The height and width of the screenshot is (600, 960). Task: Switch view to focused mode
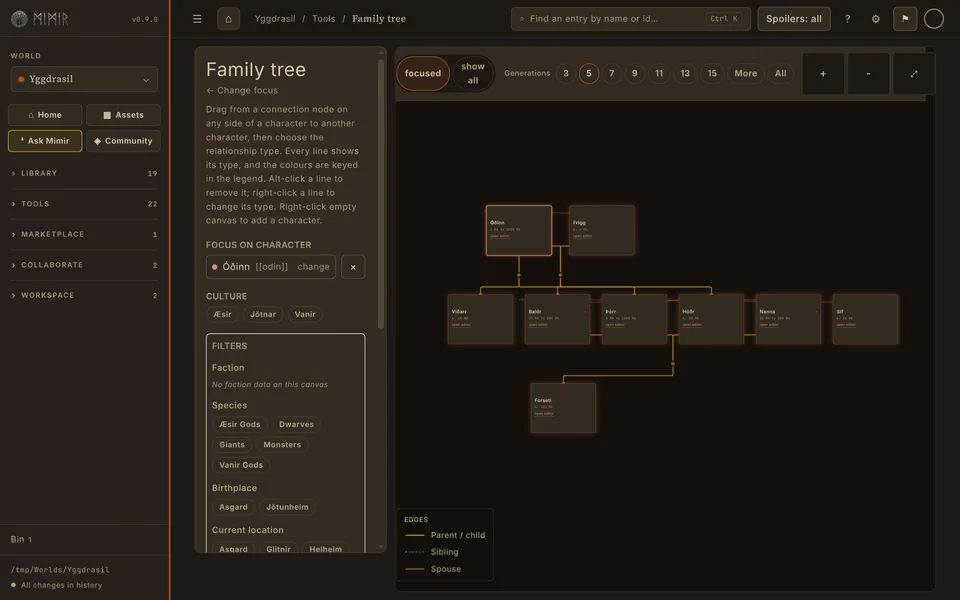(422, 73)
